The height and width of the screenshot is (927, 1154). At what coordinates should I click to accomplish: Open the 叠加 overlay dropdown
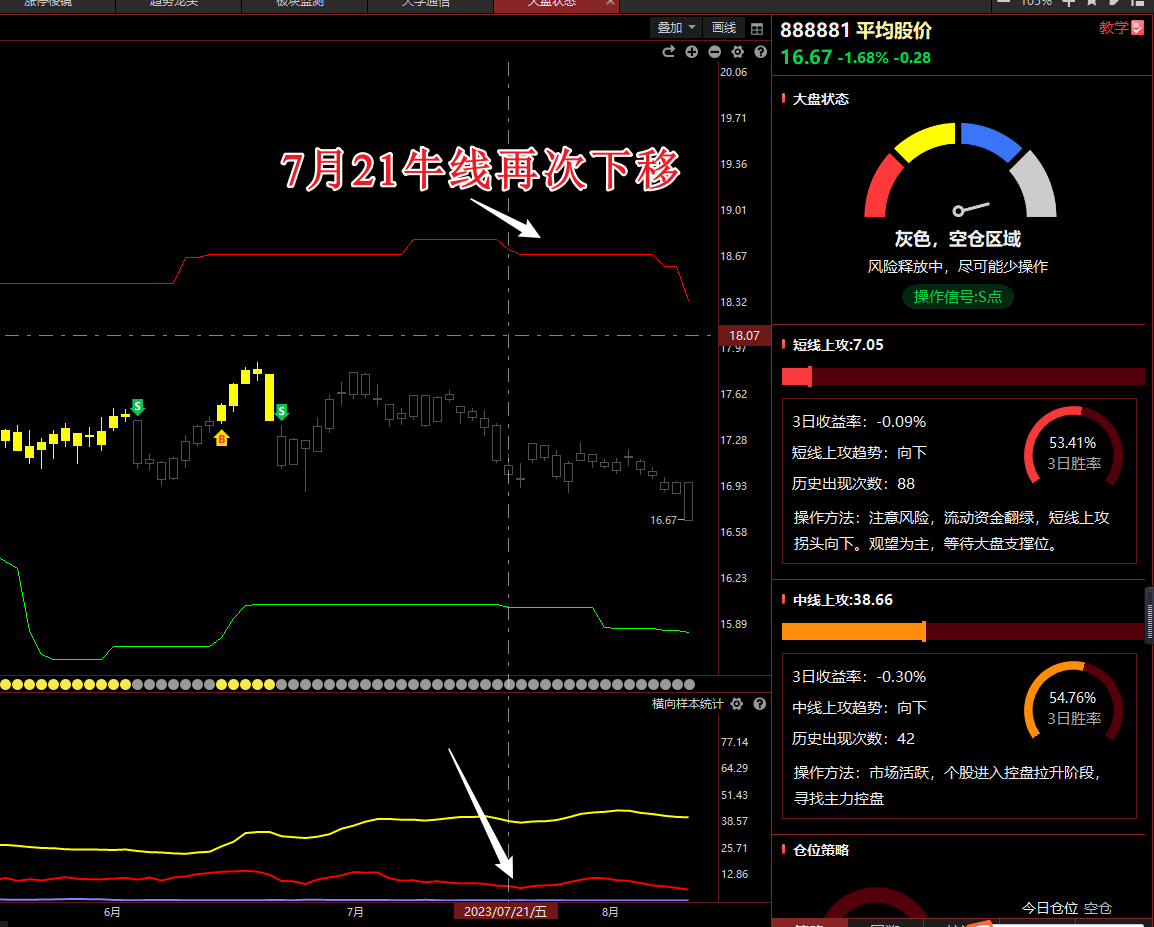676,28
